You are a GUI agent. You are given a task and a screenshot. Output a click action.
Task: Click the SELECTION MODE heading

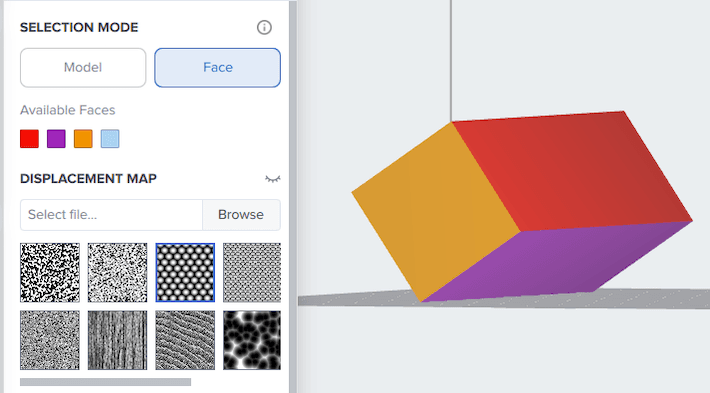pos(79,28)
